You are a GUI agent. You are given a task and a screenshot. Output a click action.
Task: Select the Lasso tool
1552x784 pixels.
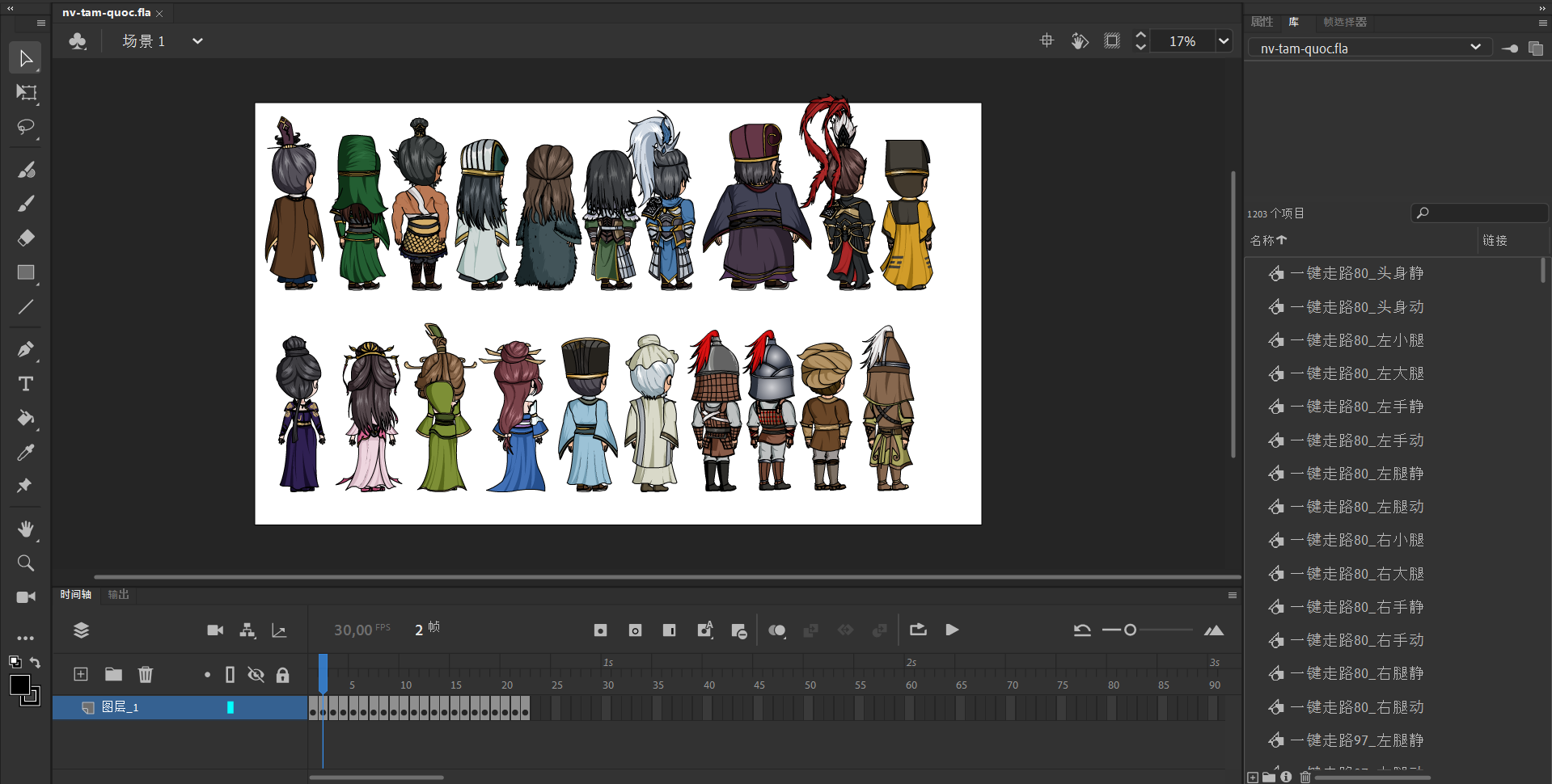[26, 128]
